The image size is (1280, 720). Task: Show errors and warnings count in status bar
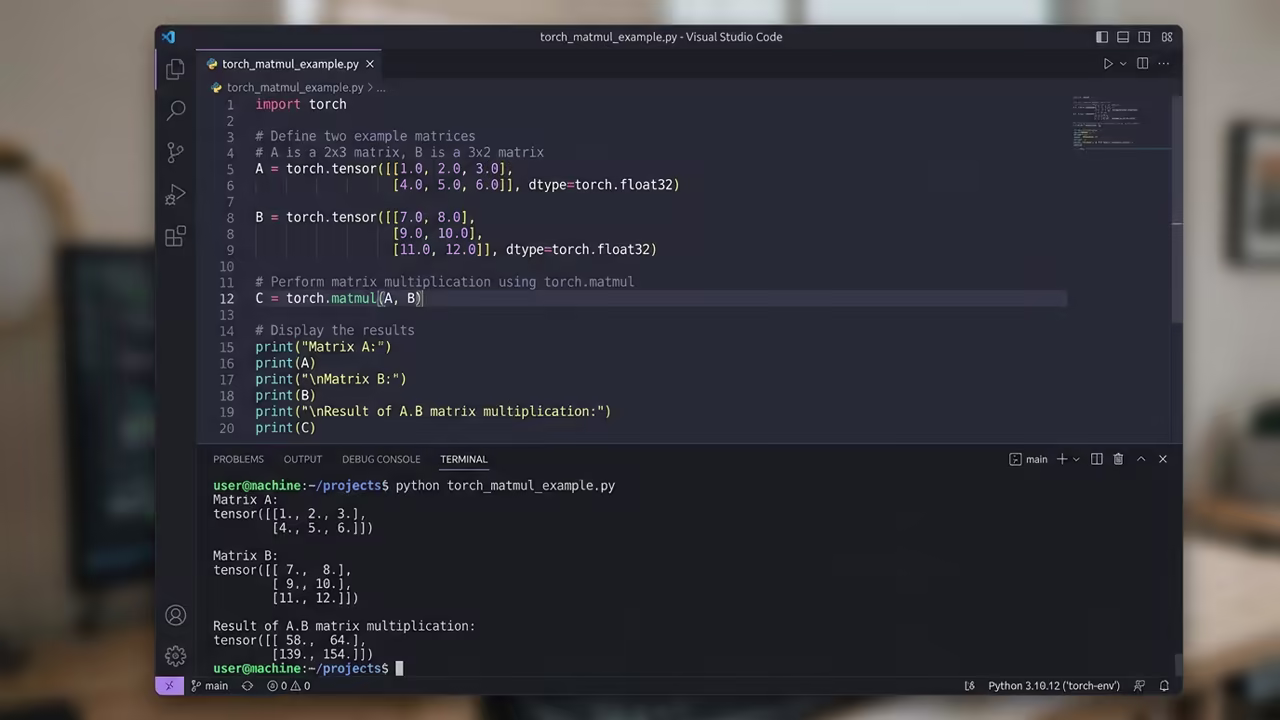[x=288, y=686]
